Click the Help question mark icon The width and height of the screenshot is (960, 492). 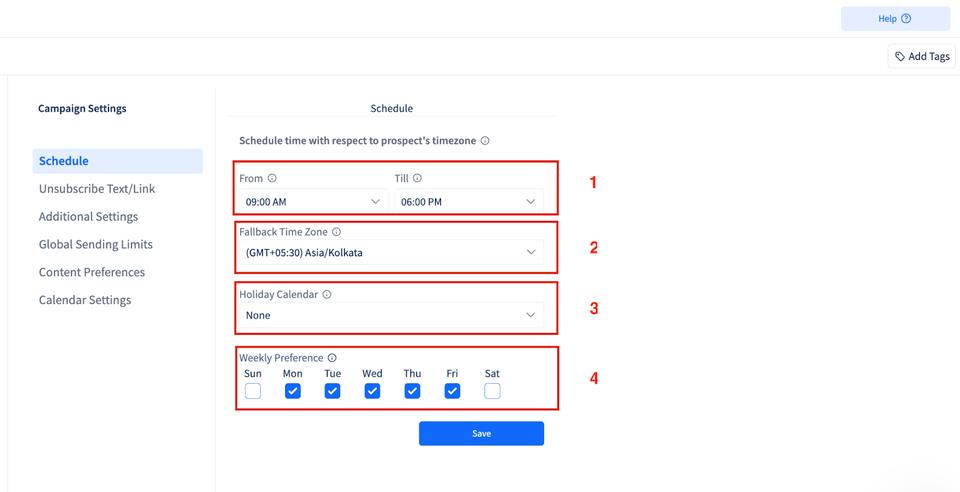(x=906, y=18)
